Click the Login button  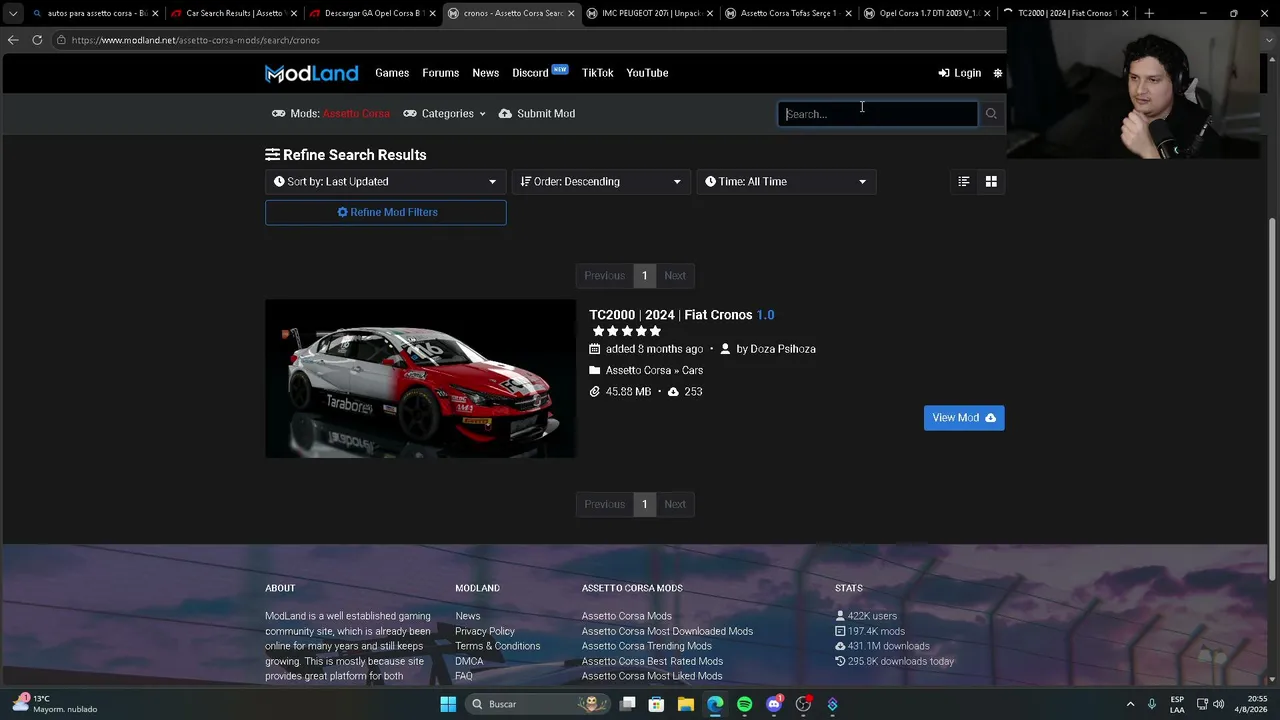(x=960, y=73)
